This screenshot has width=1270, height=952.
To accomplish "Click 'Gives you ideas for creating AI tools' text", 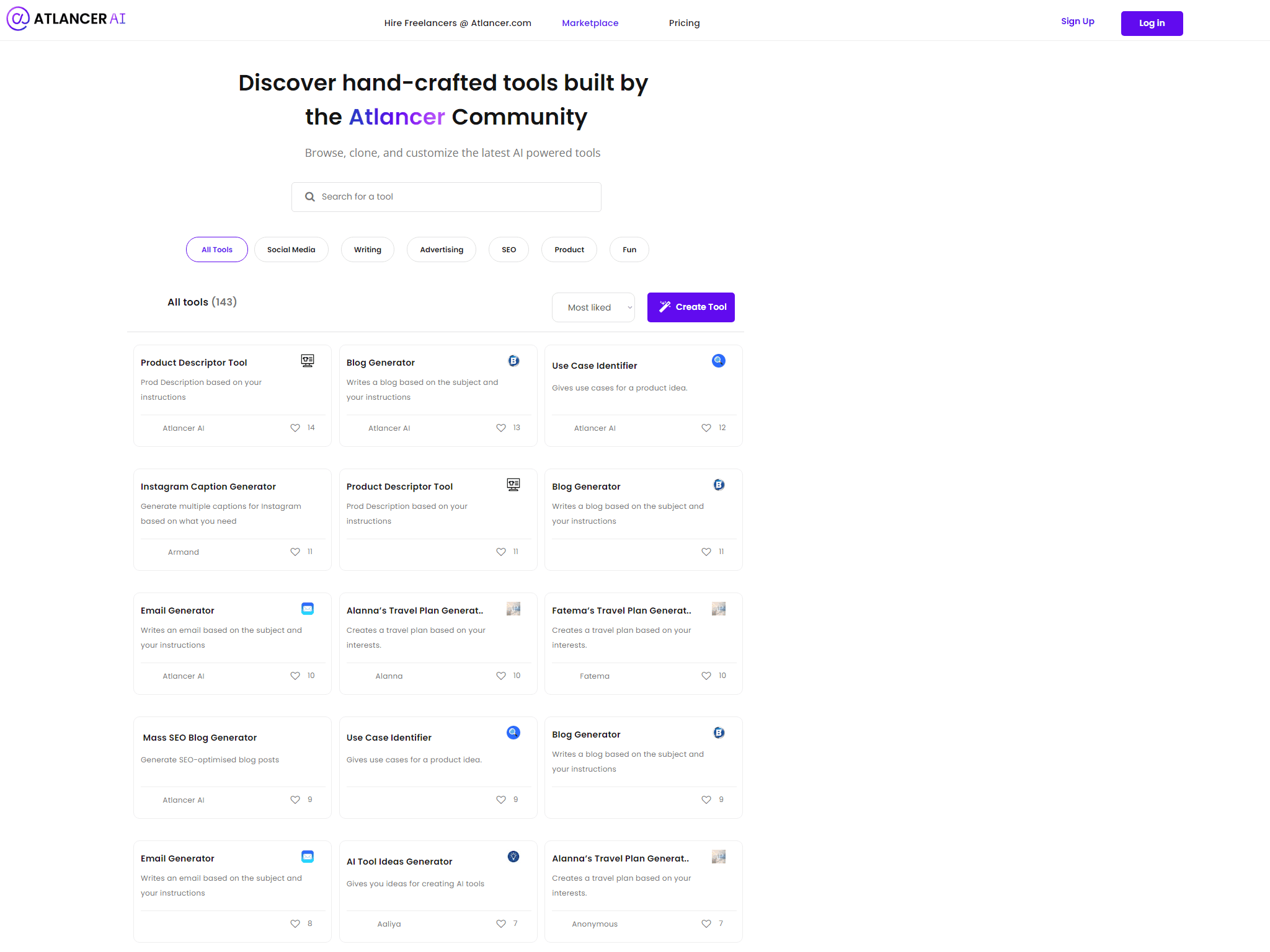I will (415, 884).
